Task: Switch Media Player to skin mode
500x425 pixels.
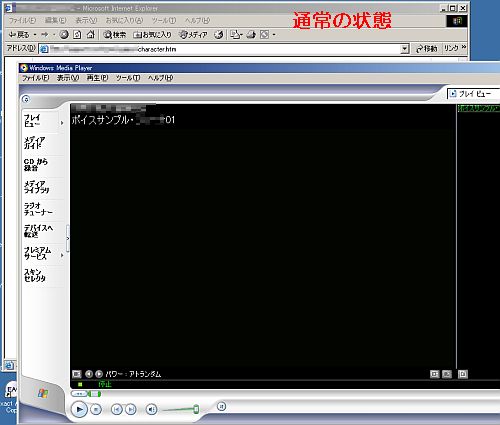Action: pos(221,406)
